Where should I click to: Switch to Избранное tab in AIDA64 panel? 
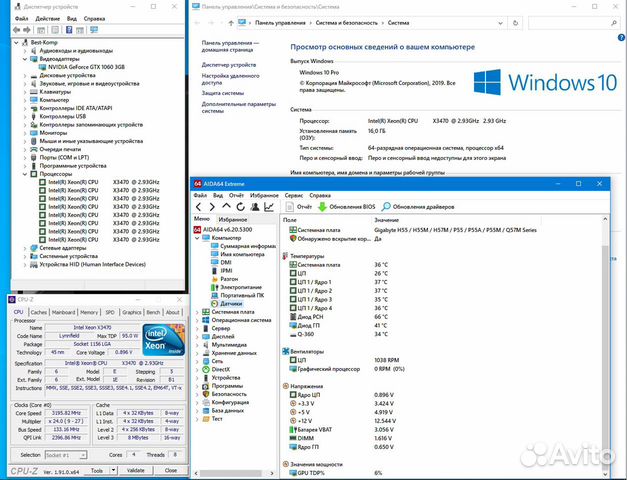[233, 220]
